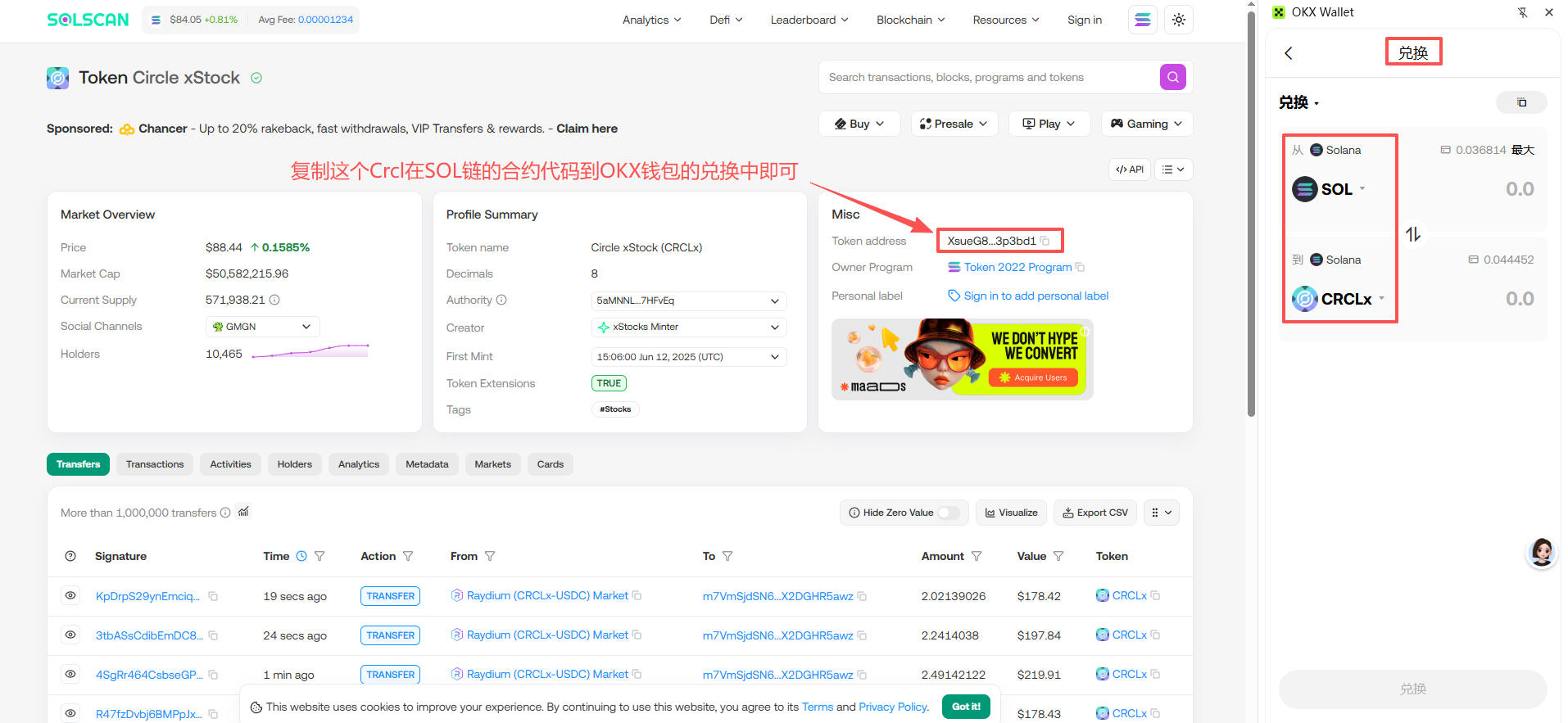The height and width of the screenshot is (723, 1568).
Task: Switch to the Transactions tab
Action: [x=155, y=464]
